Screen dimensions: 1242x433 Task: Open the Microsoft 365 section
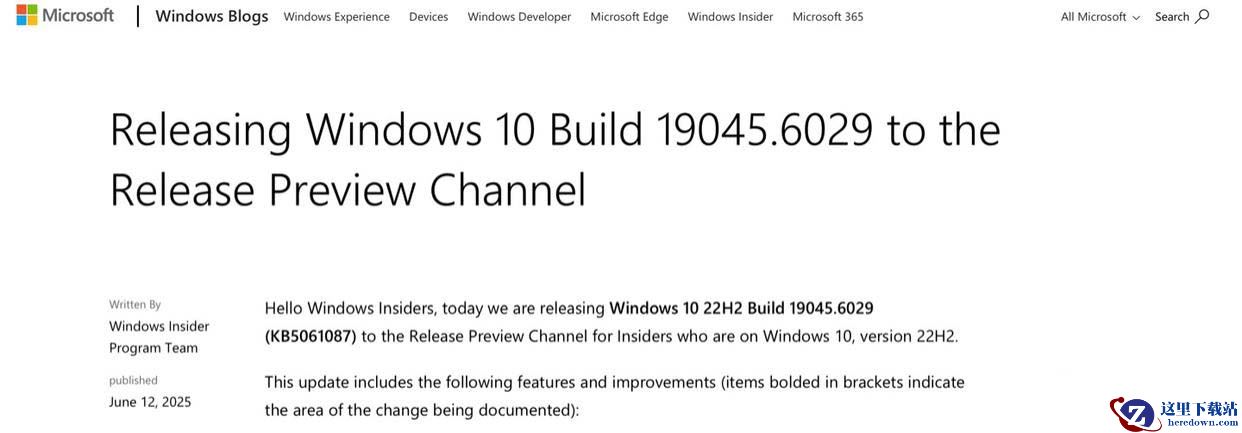(828, 17)
